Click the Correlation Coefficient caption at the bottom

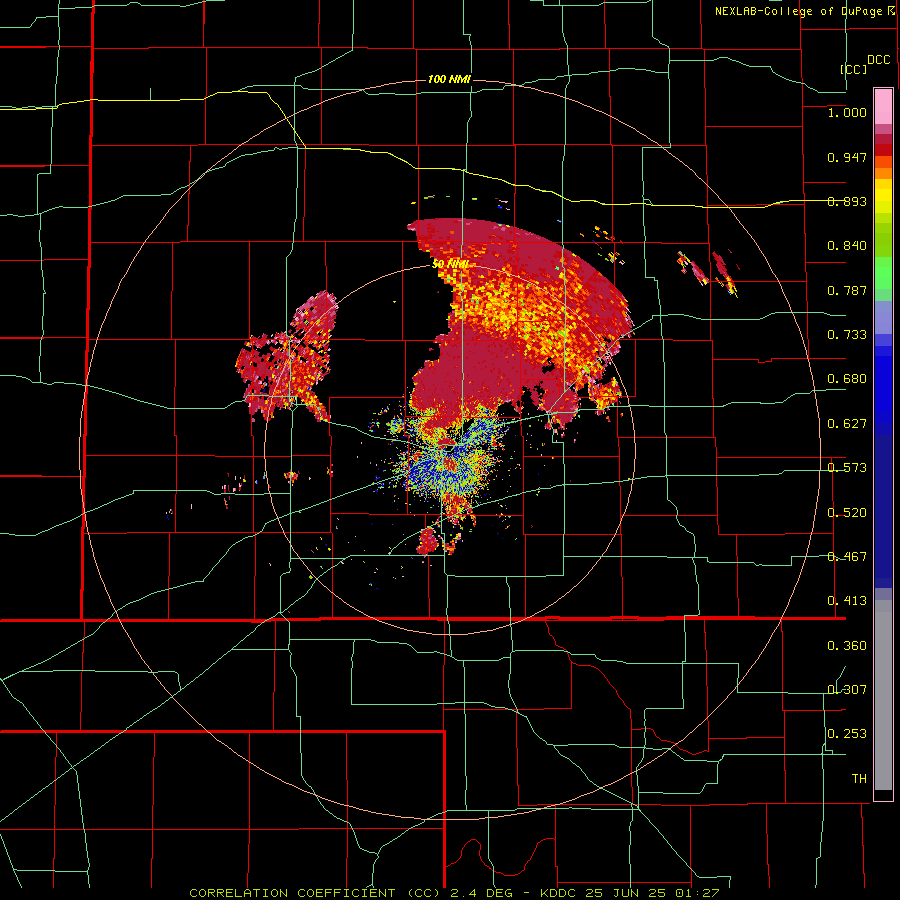(x=454, y=893)
